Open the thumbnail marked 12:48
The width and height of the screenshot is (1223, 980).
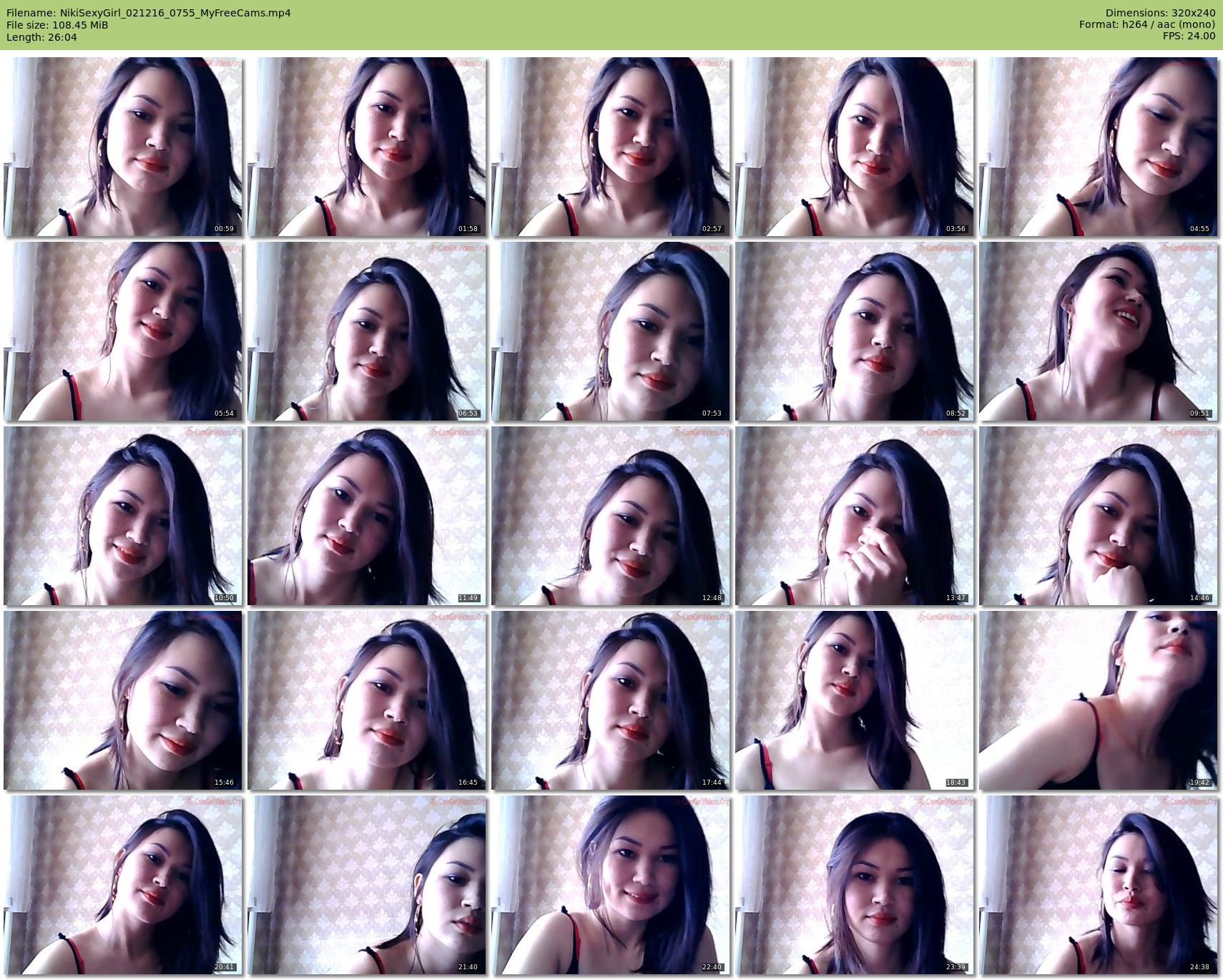[x=611, y=516]
